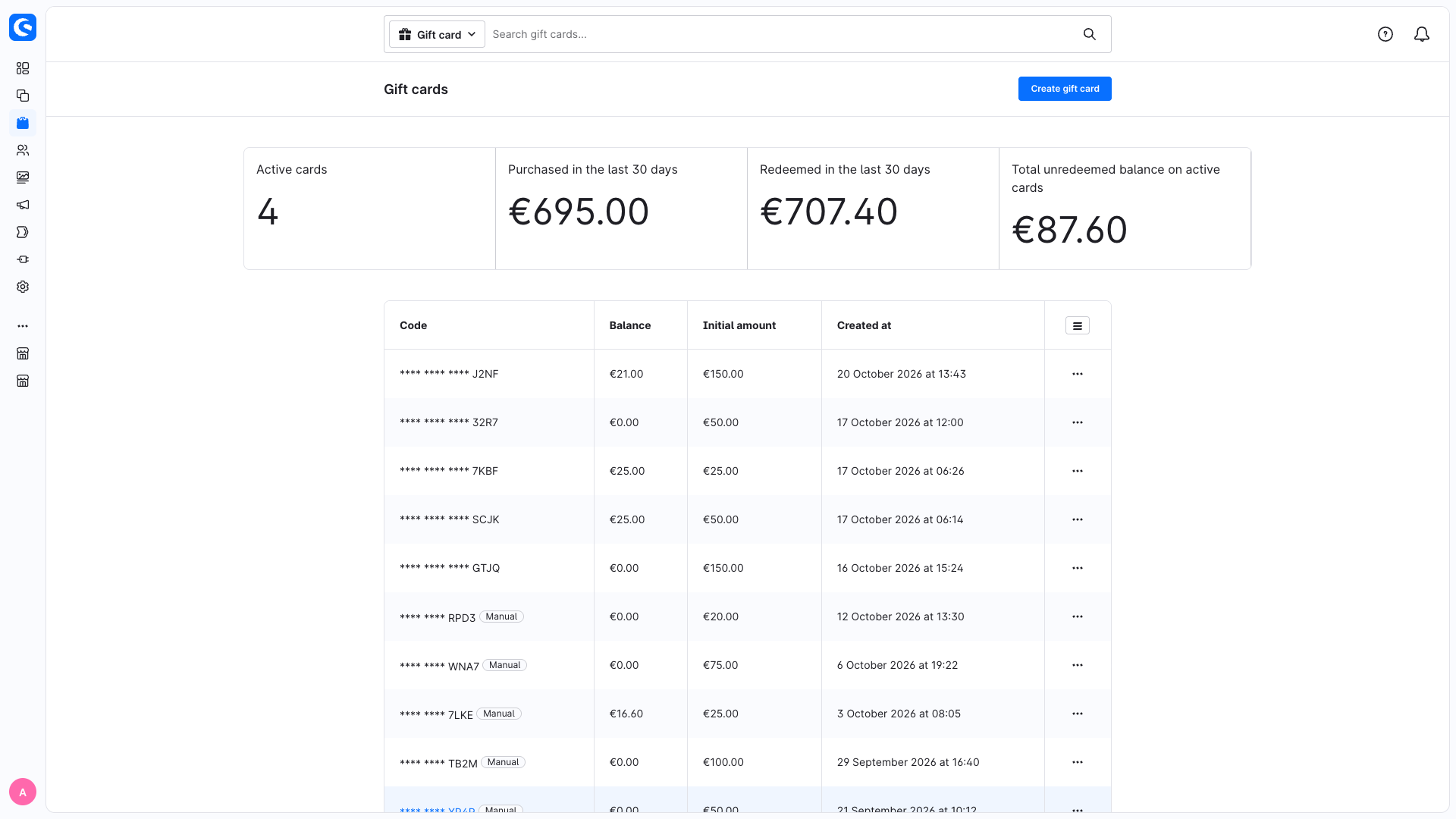Click the search magnifier icon
This screenshot has height=819, width=1456.
[x=1090, y=34]
